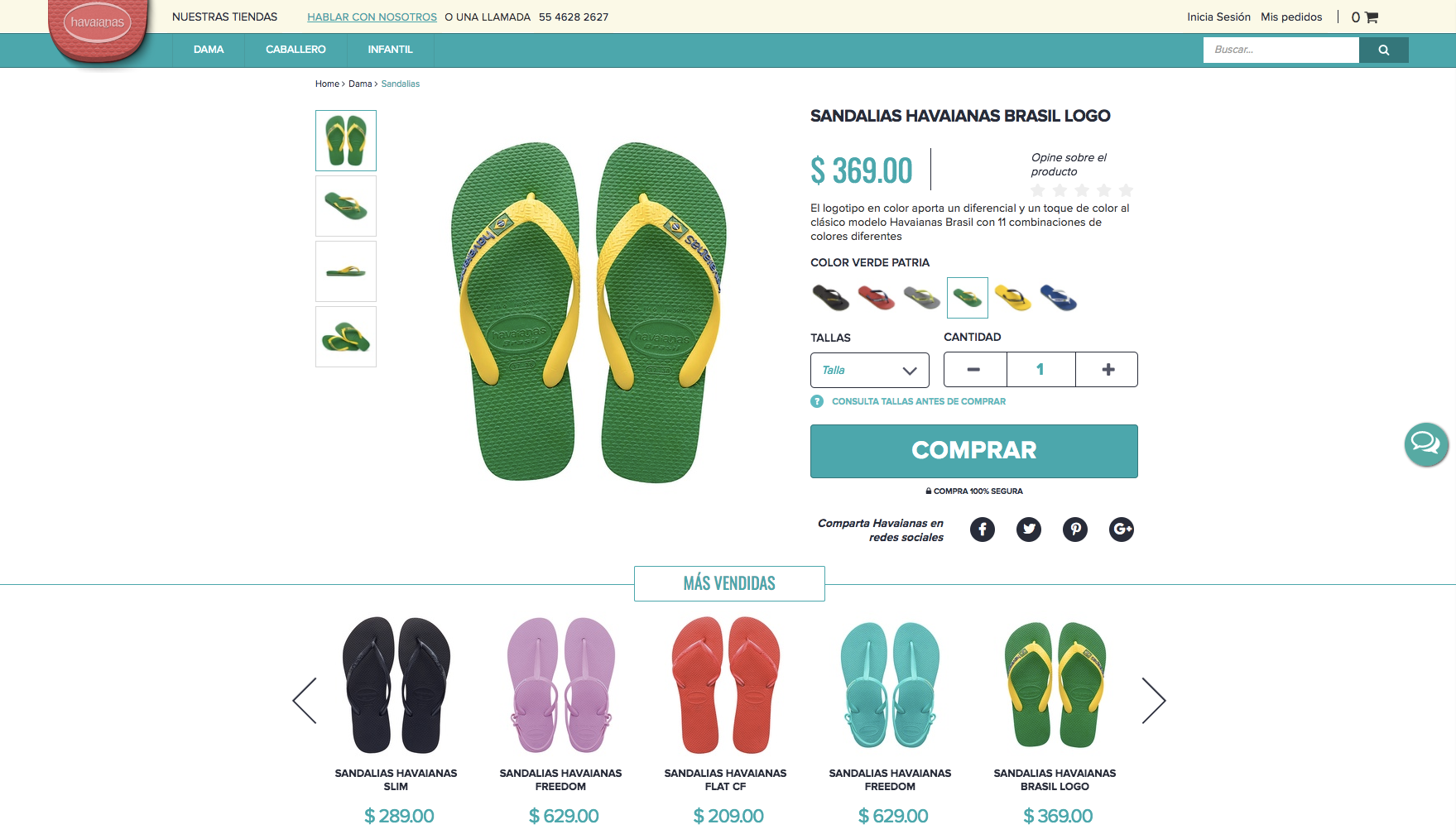
Task: Click the search magnifier button
Action: pyautogui.click(x=1384, y=50)
